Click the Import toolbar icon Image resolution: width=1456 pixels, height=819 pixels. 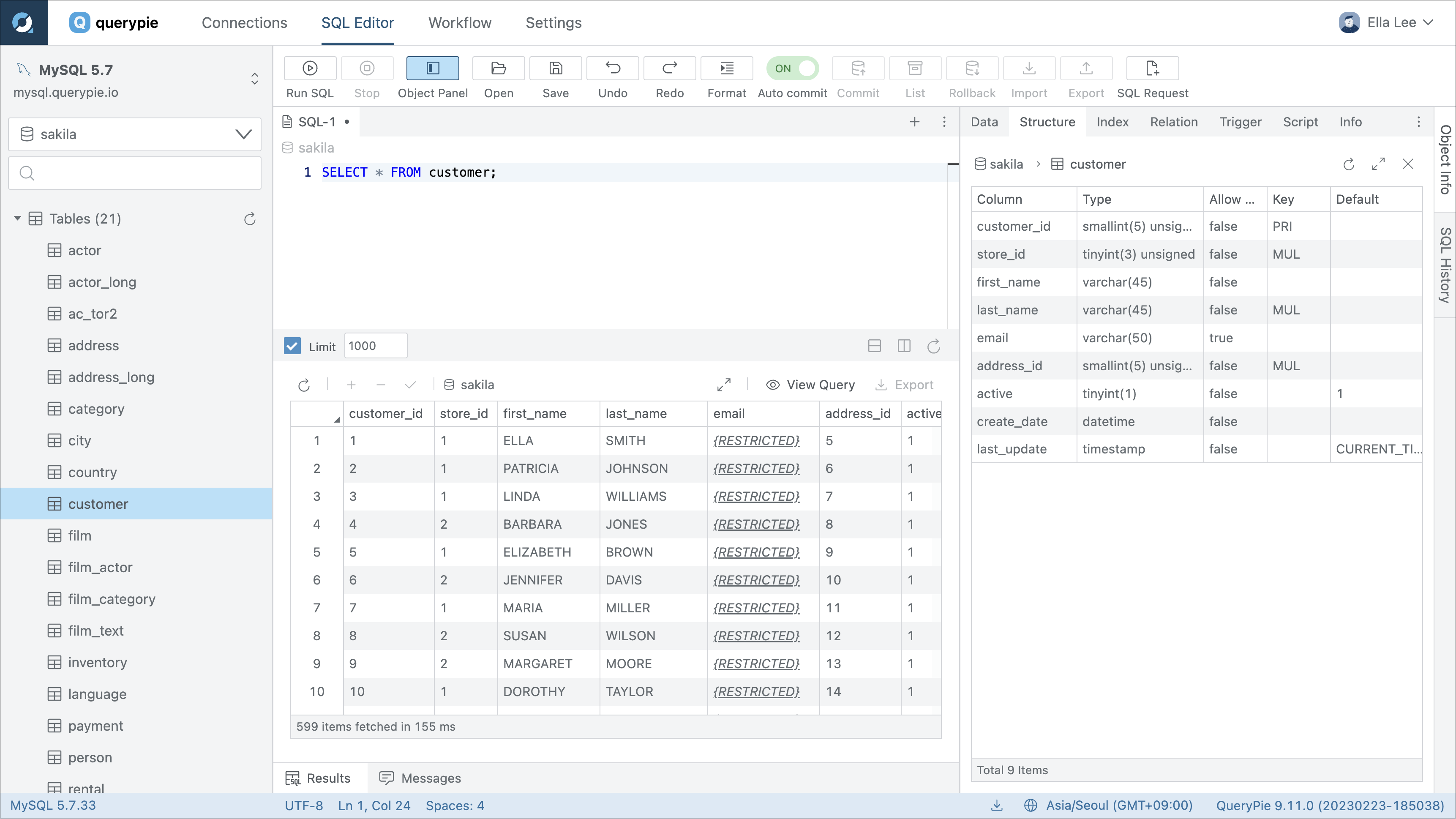pos(1029,68)
